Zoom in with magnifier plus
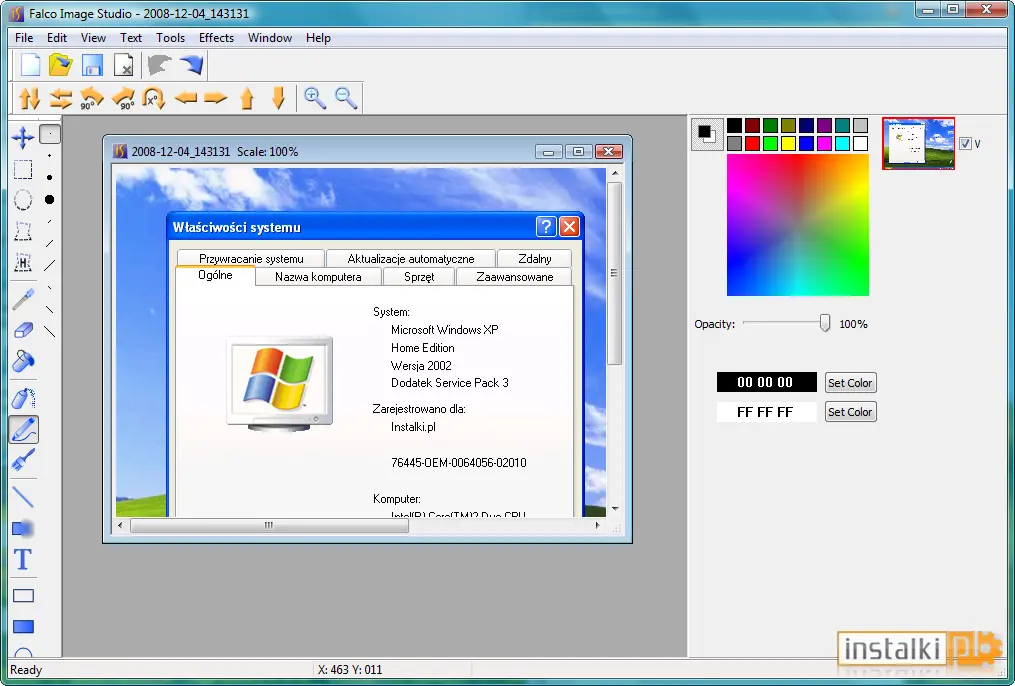Image resolution: width=1015 pixels, height=686 pixels. tap(315, 98)
